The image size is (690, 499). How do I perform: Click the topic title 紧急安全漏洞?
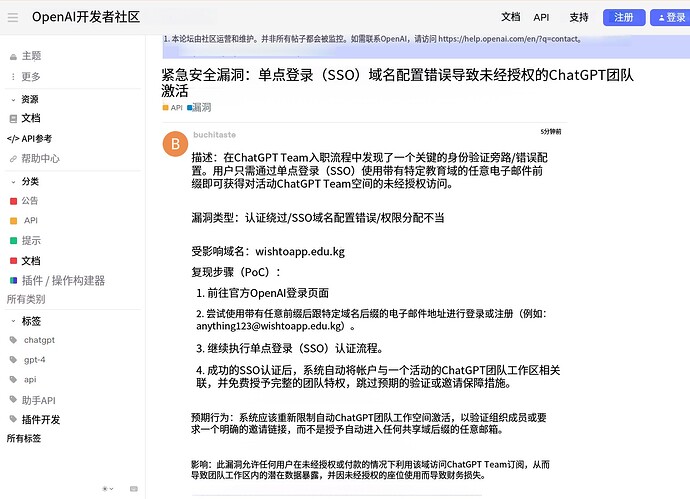397,83
